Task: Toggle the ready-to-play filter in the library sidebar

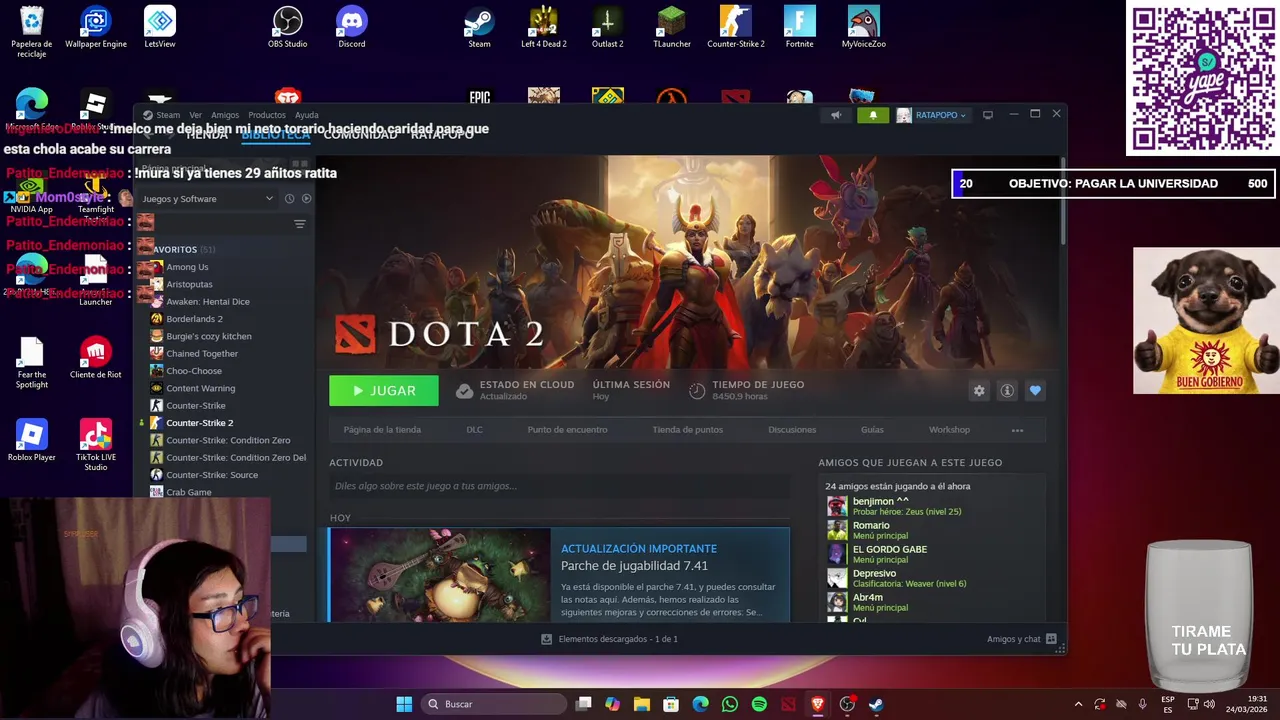Action: [306, 198]
